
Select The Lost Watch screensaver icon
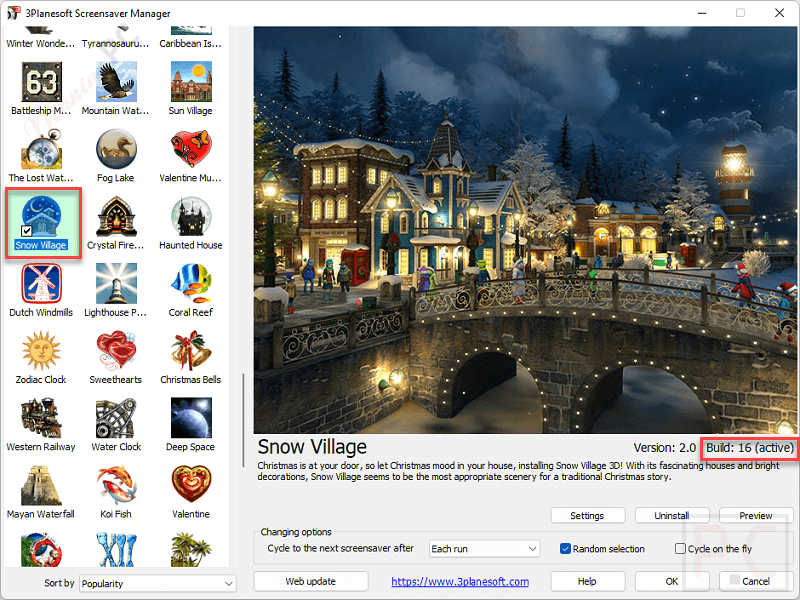click(x=41, y=149)
